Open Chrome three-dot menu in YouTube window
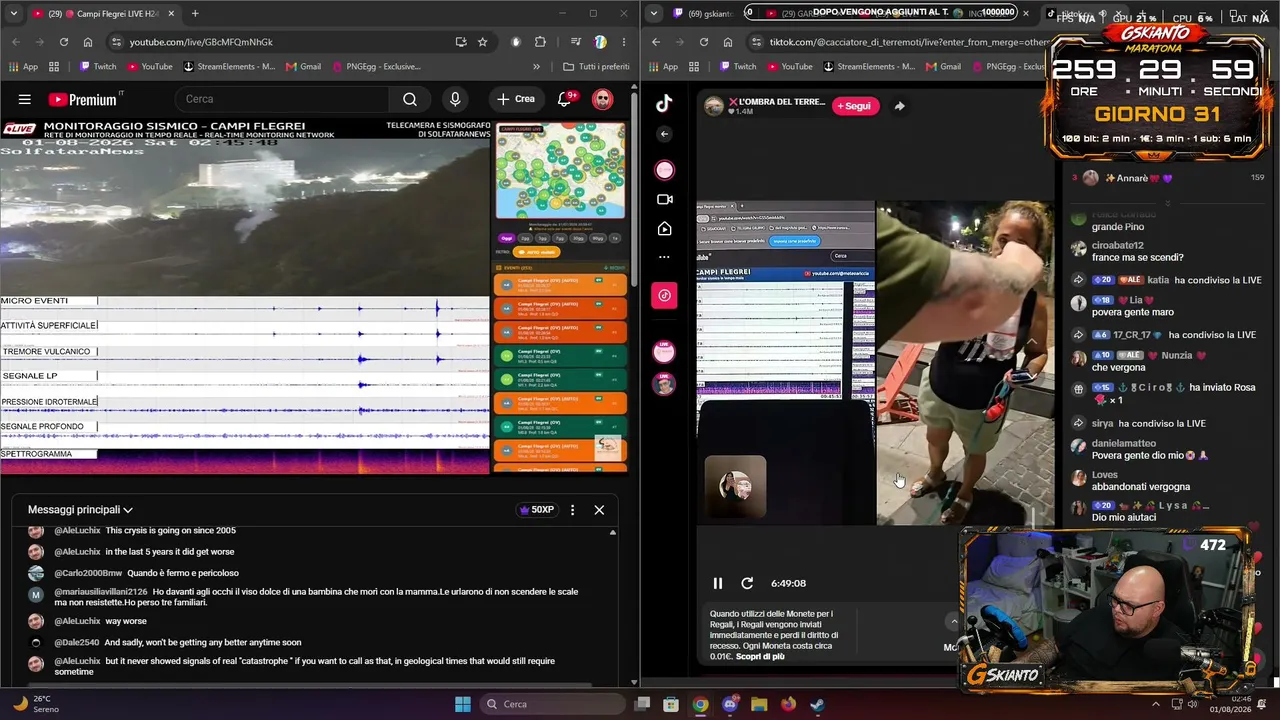Screen dimensions: 1280x720 622,42
